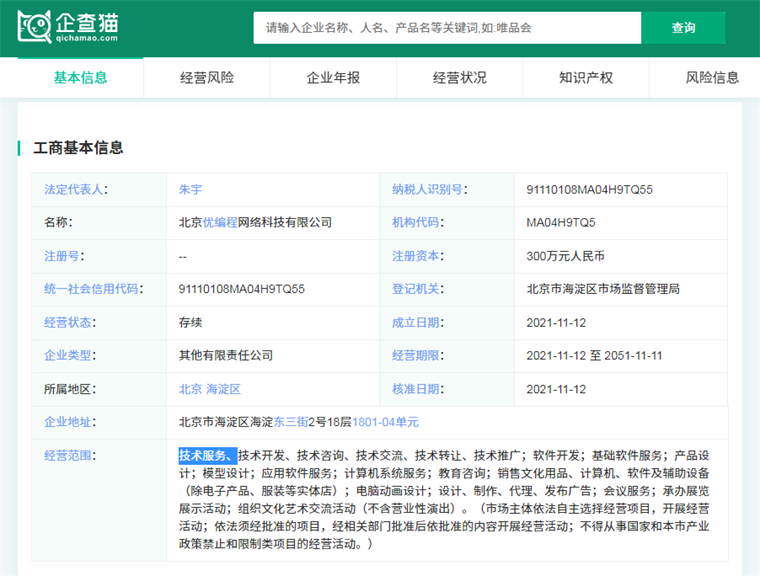Click the 统一社会信用代码 field label

(x=94, y=289)
